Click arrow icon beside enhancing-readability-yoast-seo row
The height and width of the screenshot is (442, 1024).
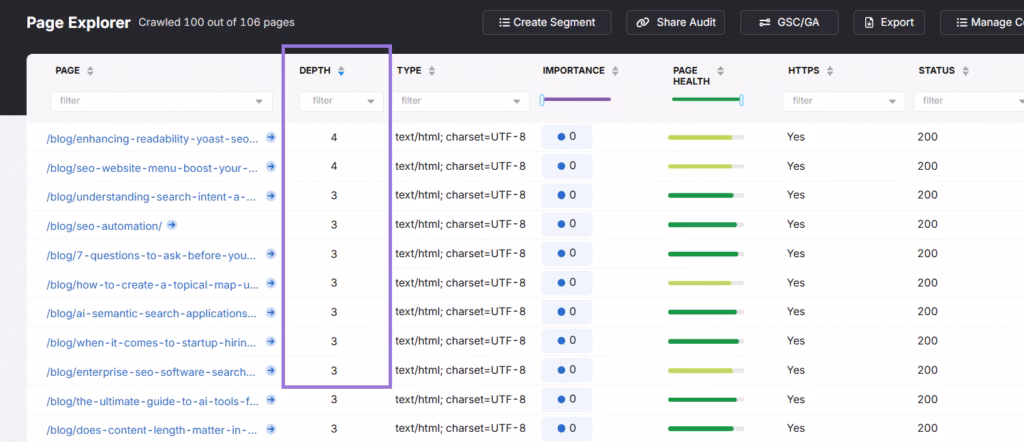pos(271,137)
